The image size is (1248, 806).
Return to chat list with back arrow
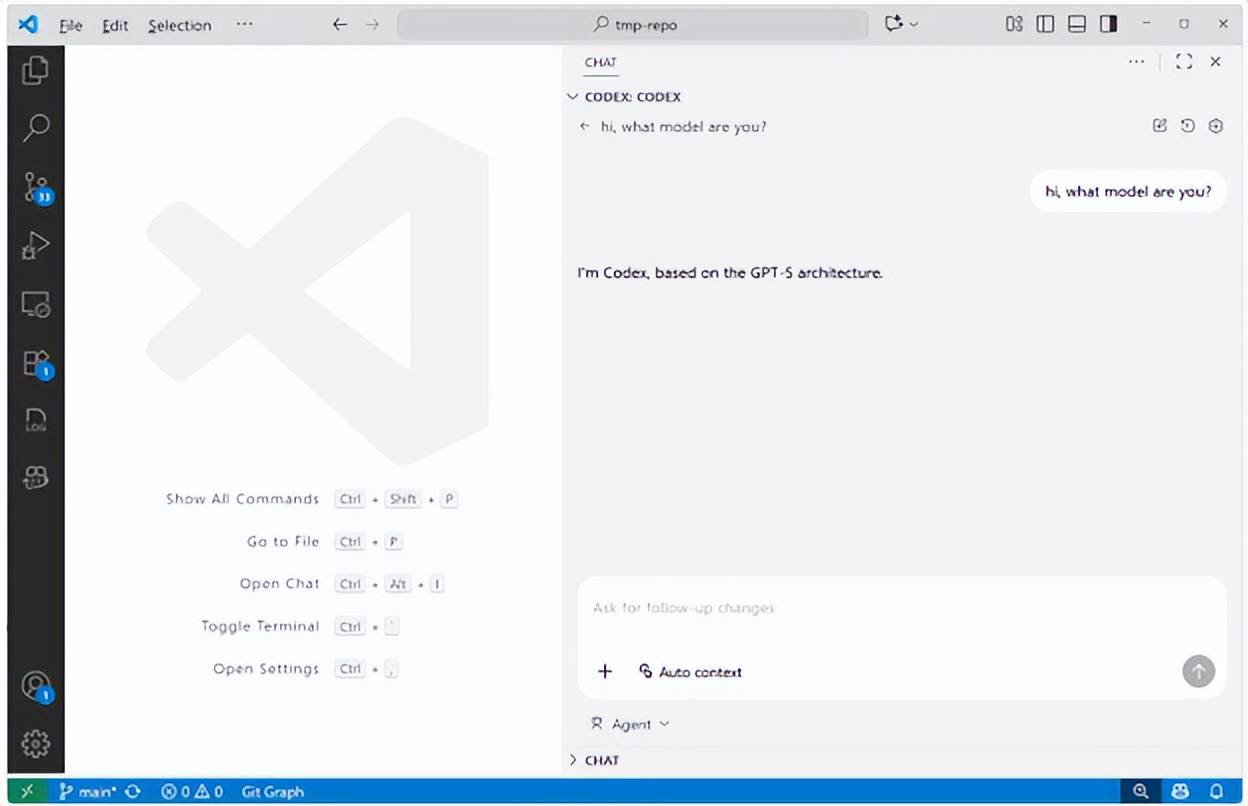(585, 127)
